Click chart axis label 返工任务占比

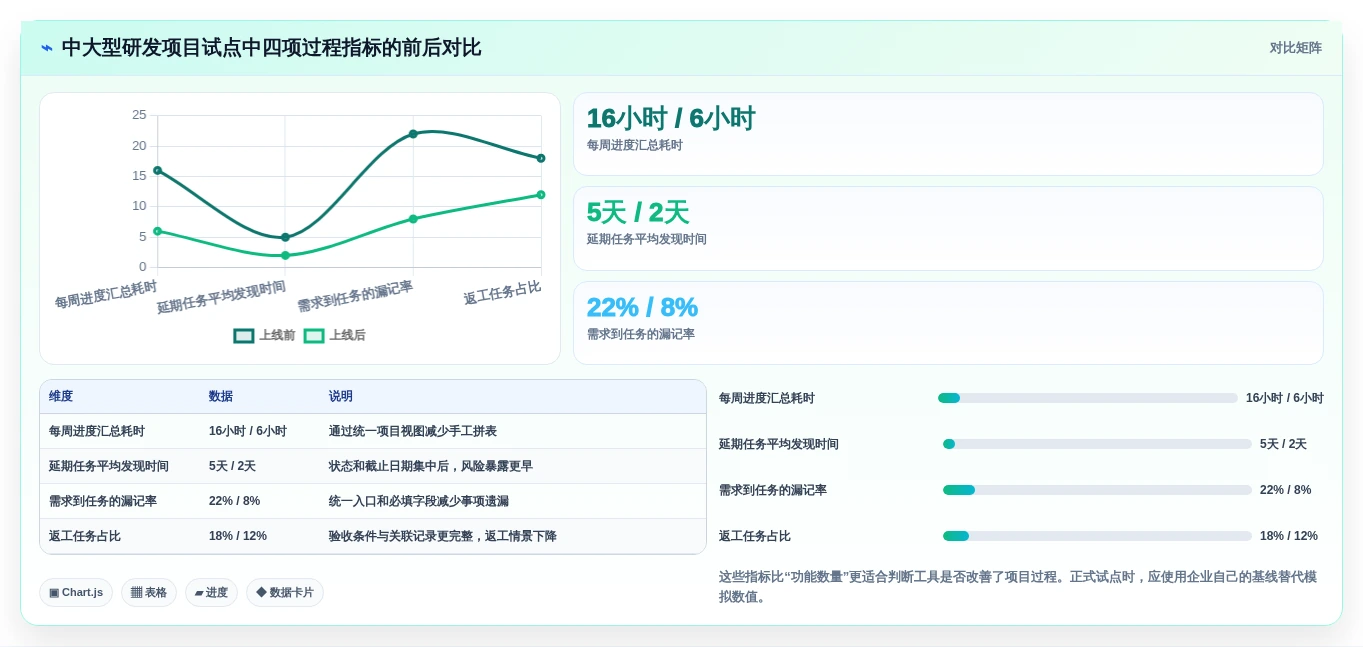503,293
